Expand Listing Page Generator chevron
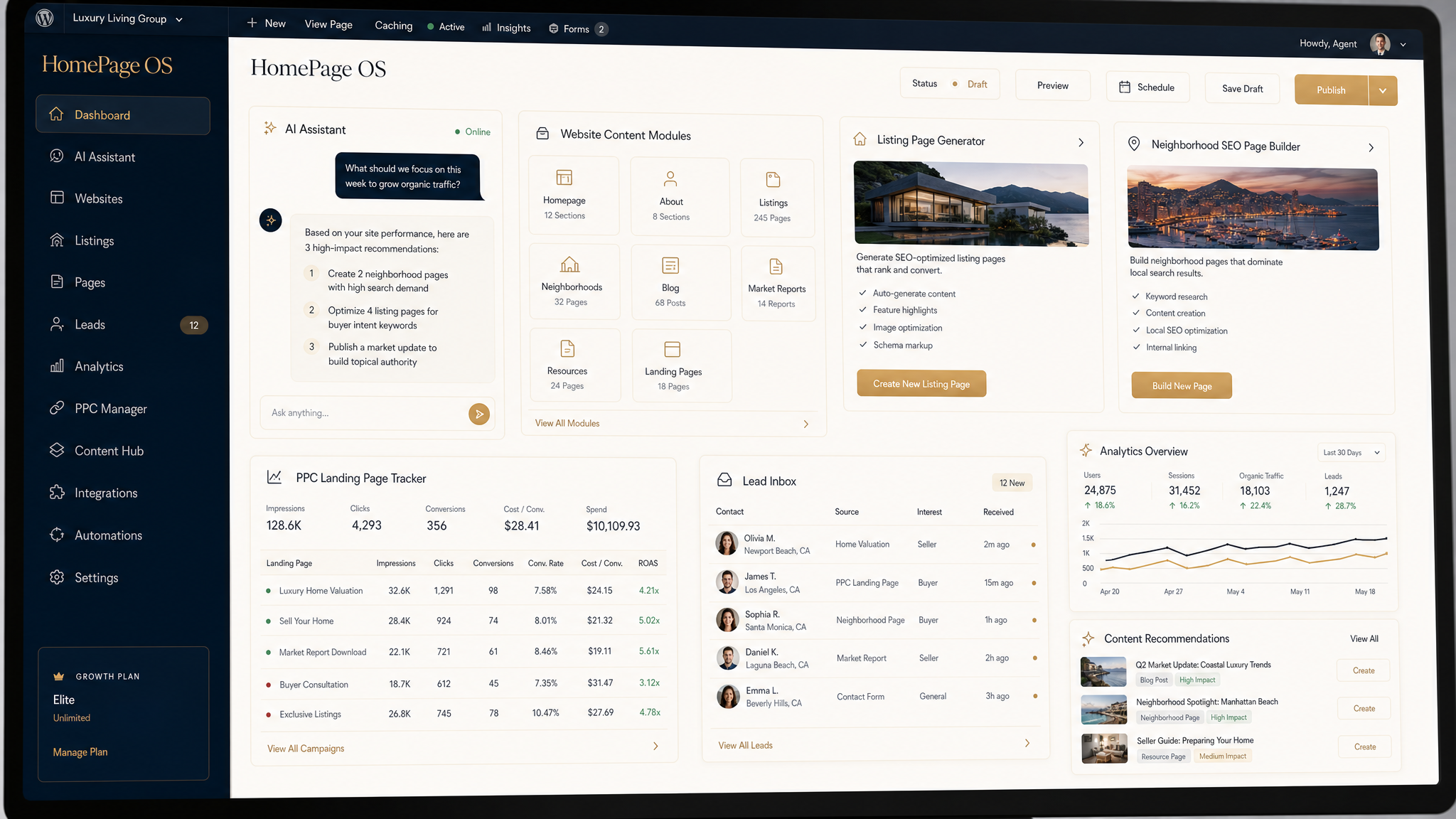The height and width of the screenshot is (819, 1456). (x=1081, y=142)
